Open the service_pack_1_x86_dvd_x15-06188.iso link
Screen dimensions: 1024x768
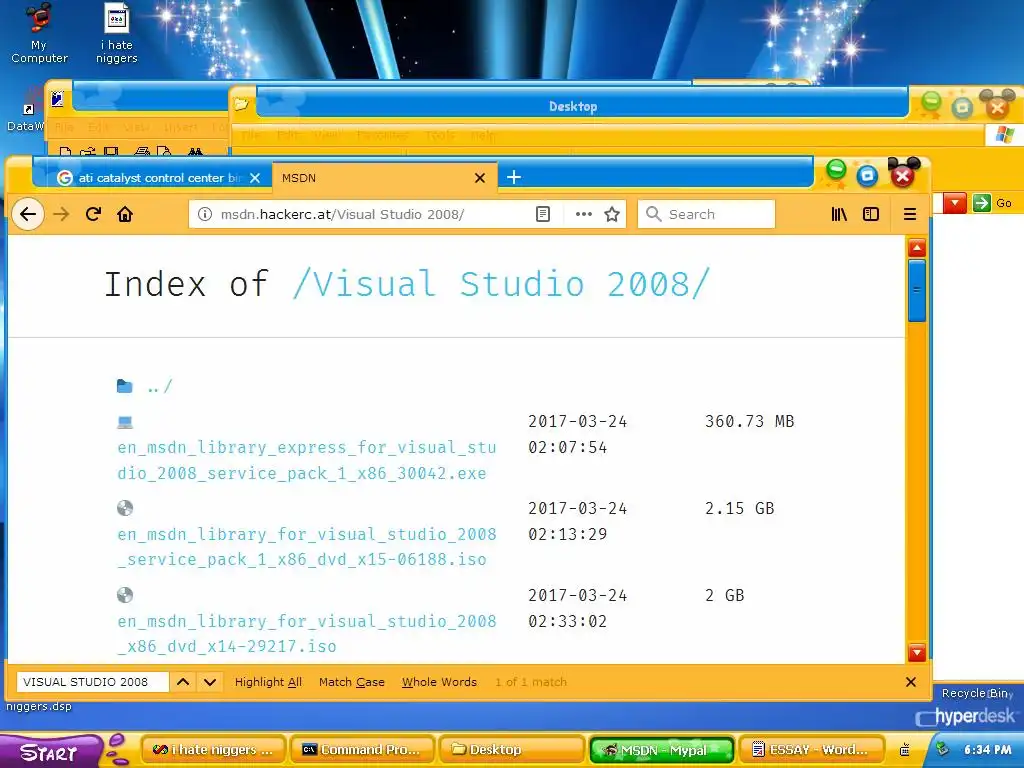[306, 547]
